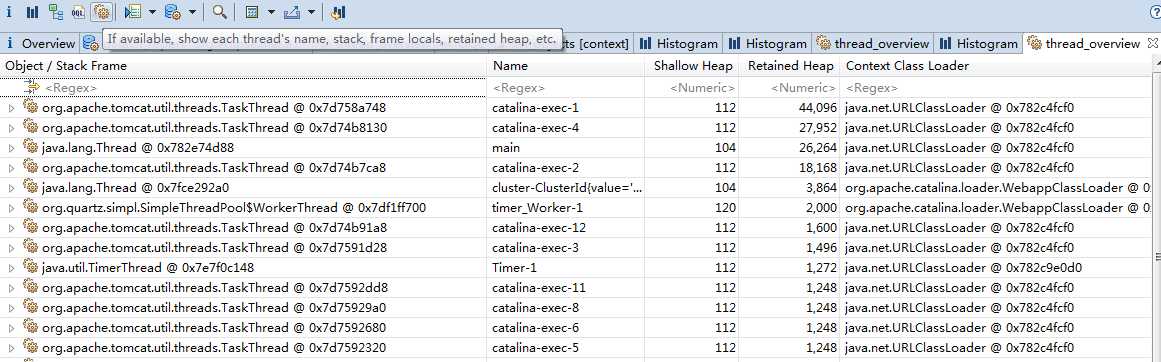Click the calculate retained size icon

click(252, 12)
